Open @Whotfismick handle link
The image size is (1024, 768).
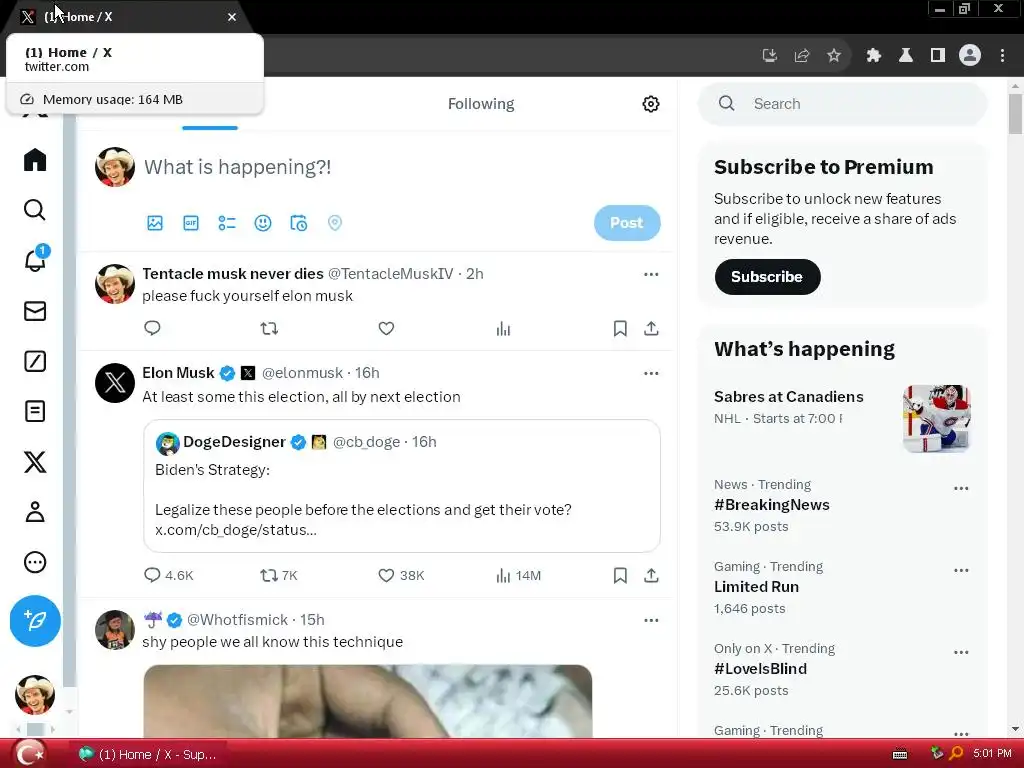point(237,620)
